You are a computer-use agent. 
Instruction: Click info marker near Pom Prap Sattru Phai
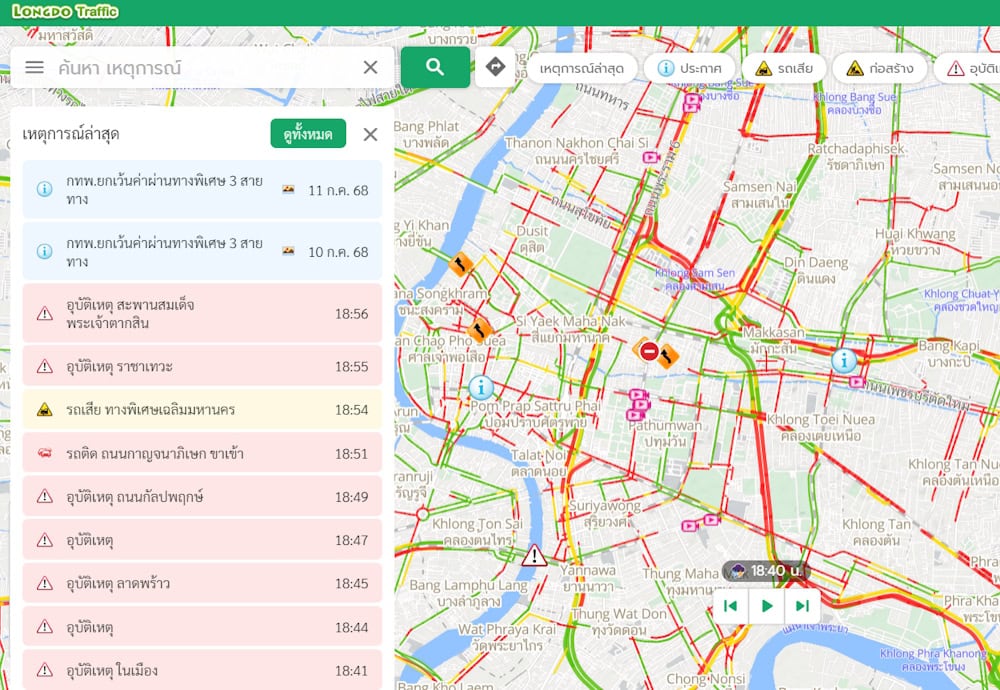481,387
